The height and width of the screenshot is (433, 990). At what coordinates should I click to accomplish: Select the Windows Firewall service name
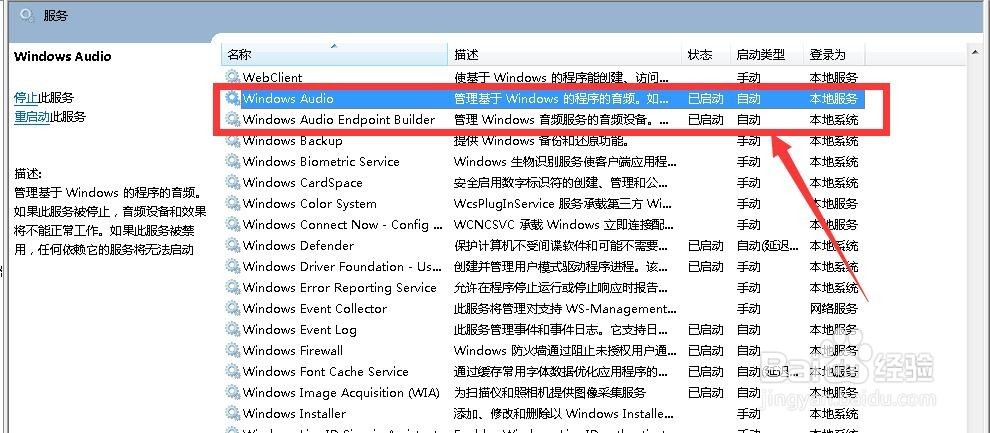pos(293,350)
